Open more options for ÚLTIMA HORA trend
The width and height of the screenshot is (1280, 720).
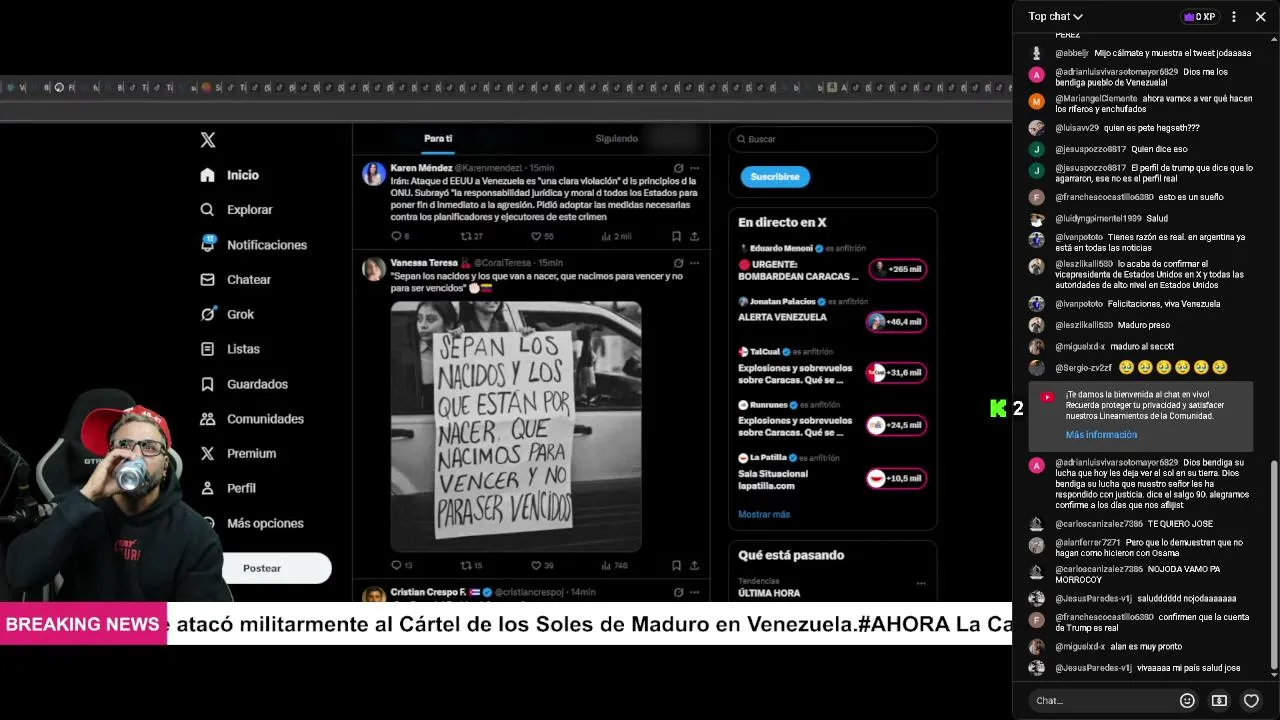tap(921, 583)
